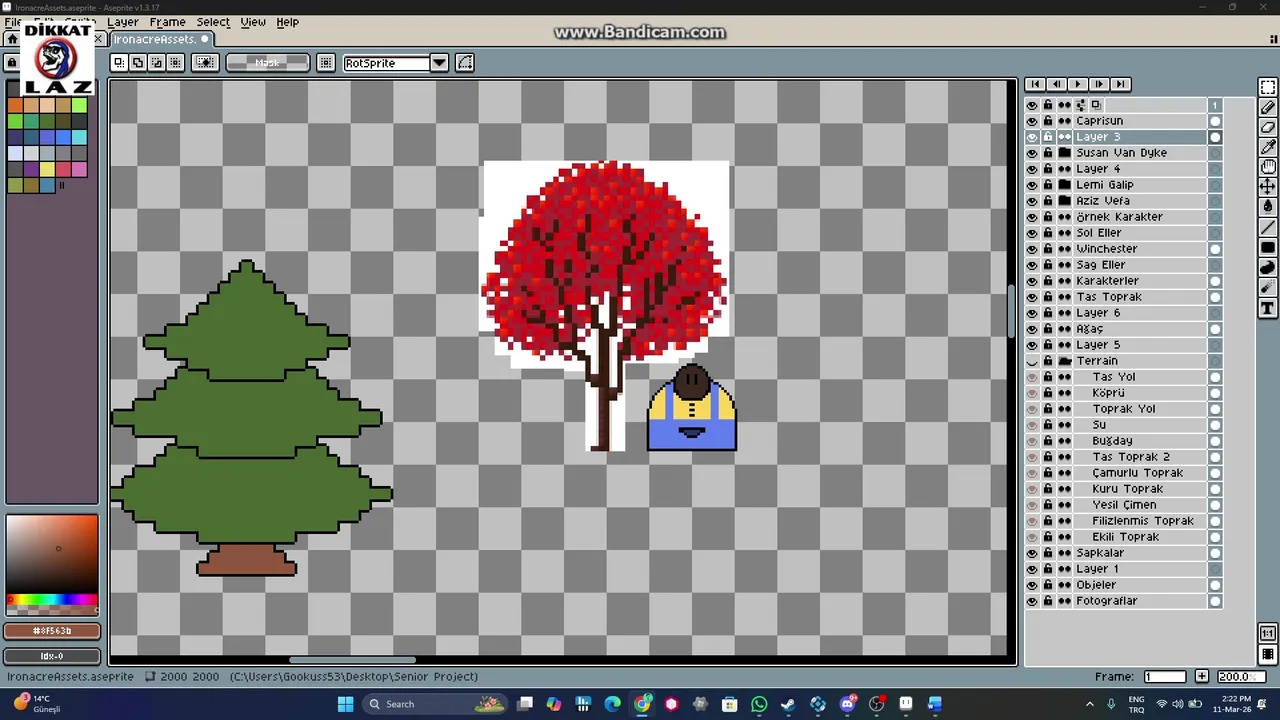Toggle the lock on Layer 4
This screenshot has width=1280, height=720.
1048,169
